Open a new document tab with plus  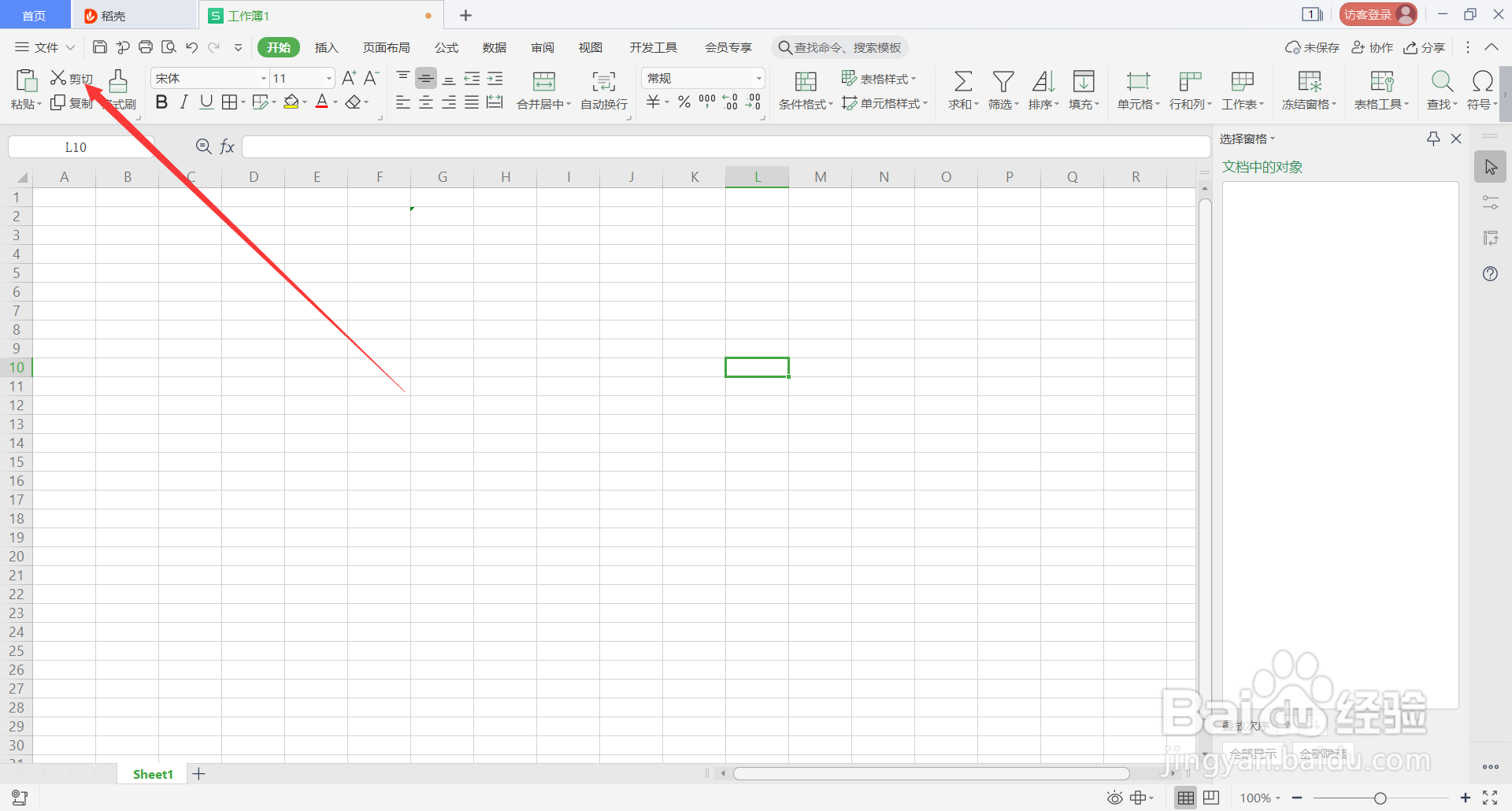tap(465, 15)
